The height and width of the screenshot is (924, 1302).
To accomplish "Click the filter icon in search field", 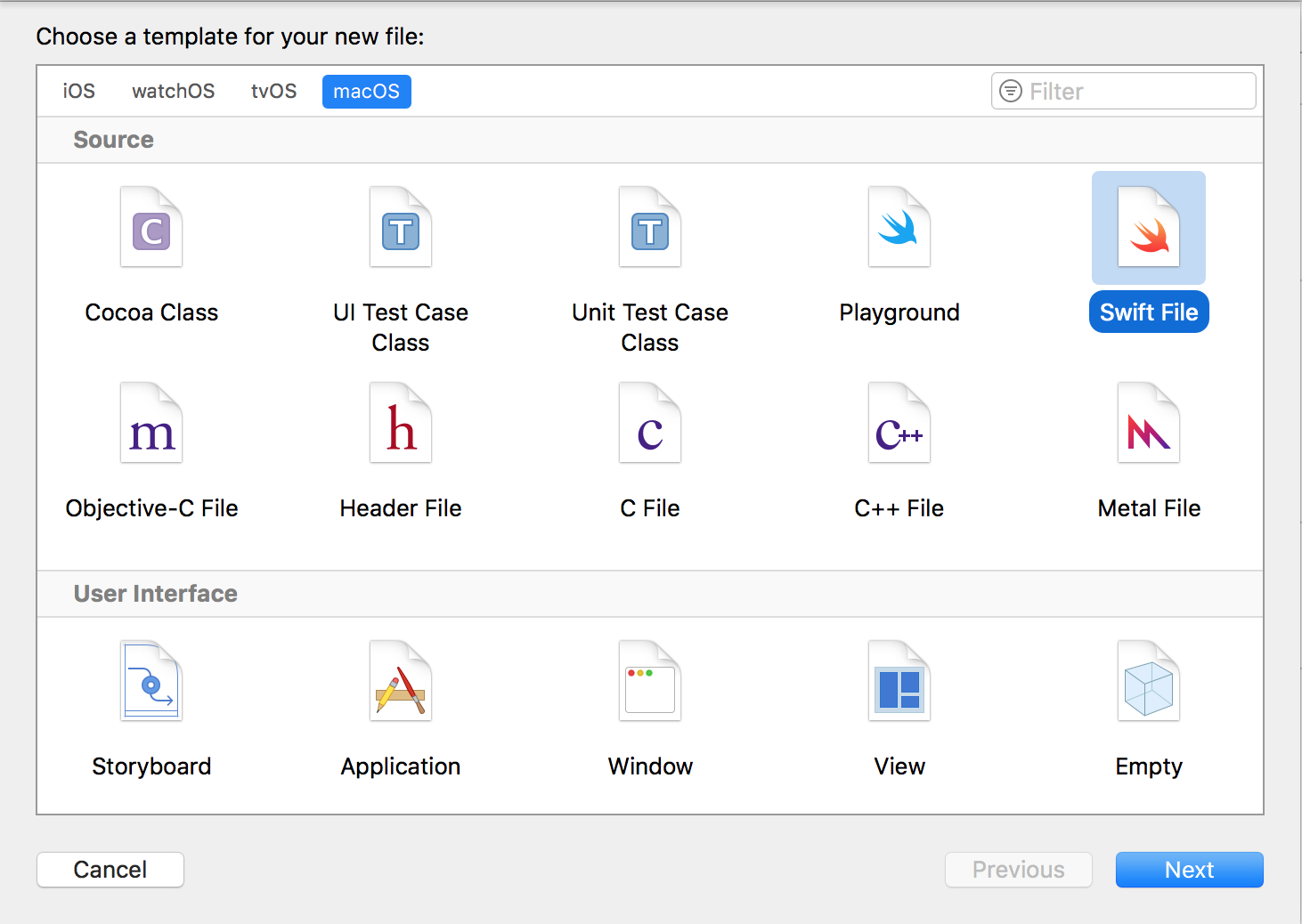I will click(x=1011, y=91).
